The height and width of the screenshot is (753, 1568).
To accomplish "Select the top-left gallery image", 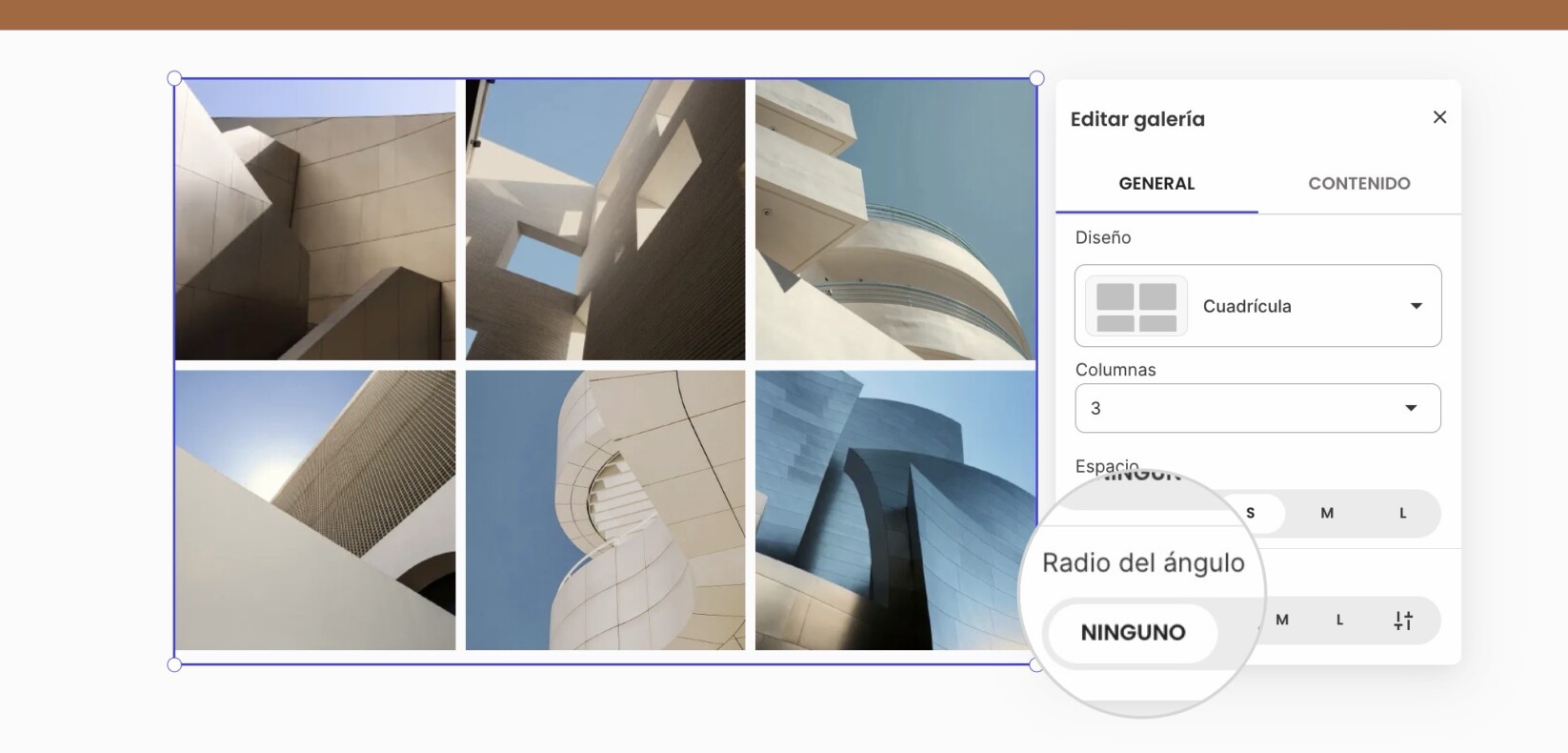I will [315, 219].
